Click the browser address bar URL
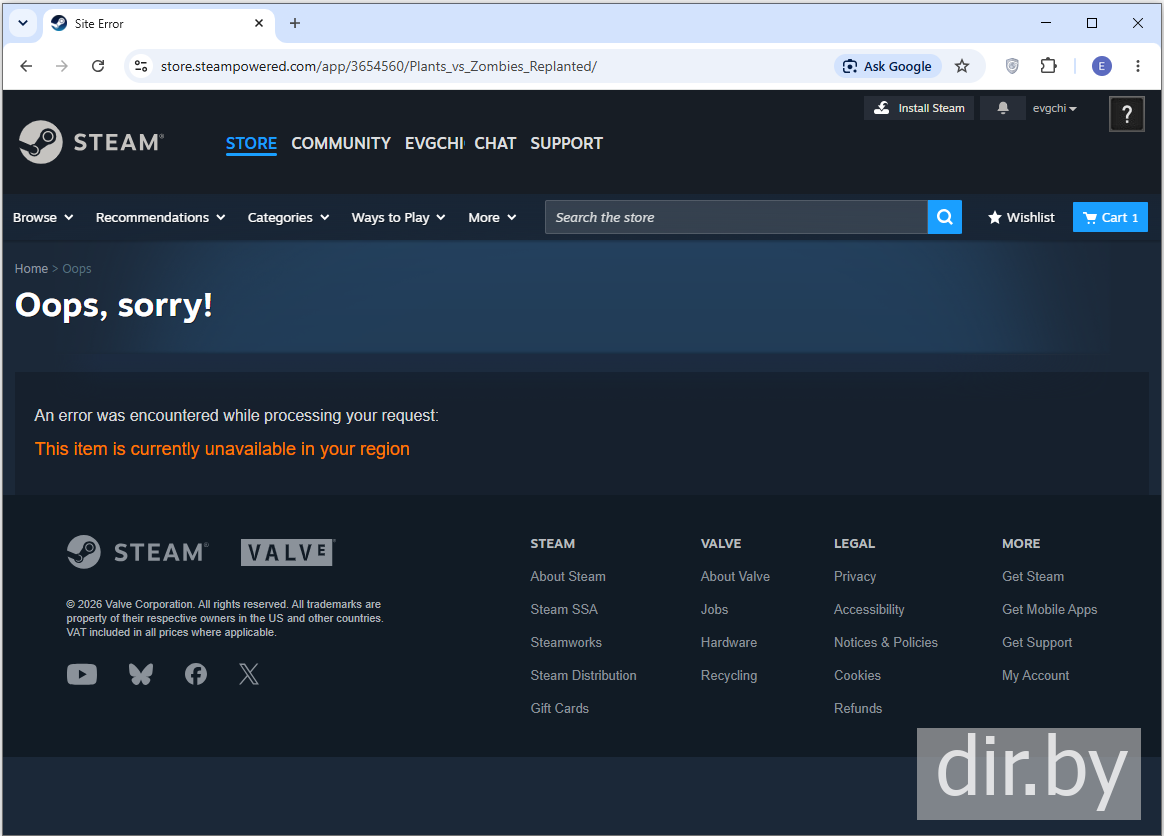 pos(379,66)
